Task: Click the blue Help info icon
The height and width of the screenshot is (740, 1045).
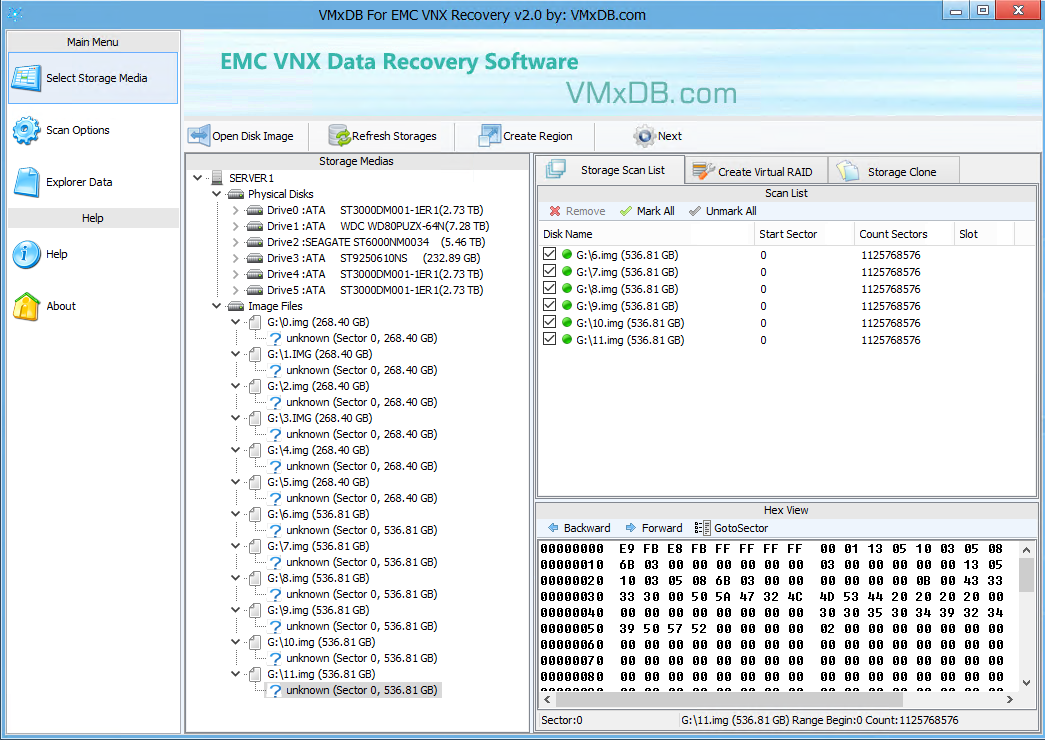Action: (x=27, y=254)
